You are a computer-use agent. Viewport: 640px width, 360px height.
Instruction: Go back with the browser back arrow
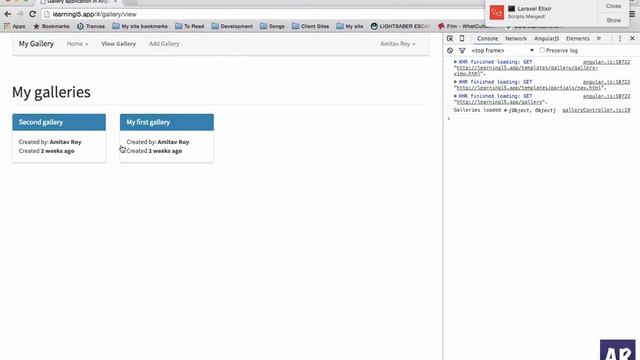tap(7, 14)
